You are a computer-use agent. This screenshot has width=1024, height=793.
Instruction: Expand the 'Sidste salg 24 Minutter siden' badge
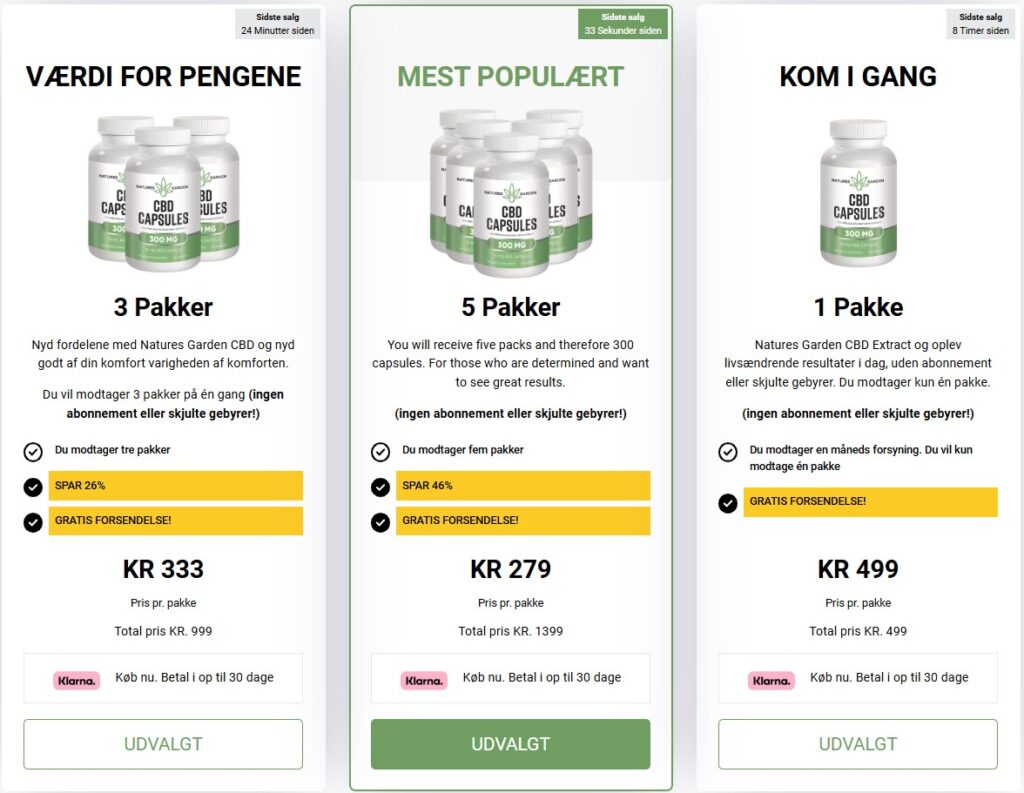(277, 22)
